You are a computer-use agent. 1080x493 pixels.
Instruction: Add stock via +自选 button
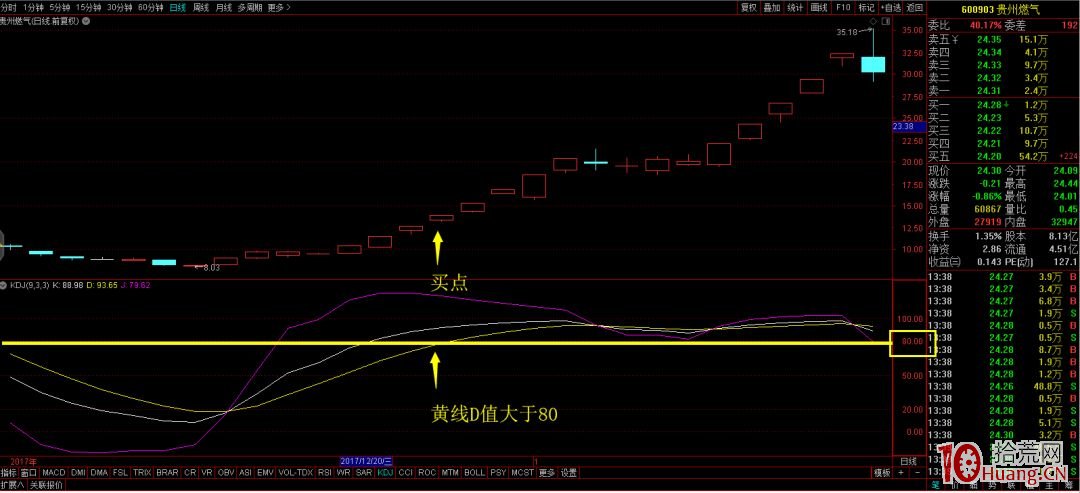[890, 8]
